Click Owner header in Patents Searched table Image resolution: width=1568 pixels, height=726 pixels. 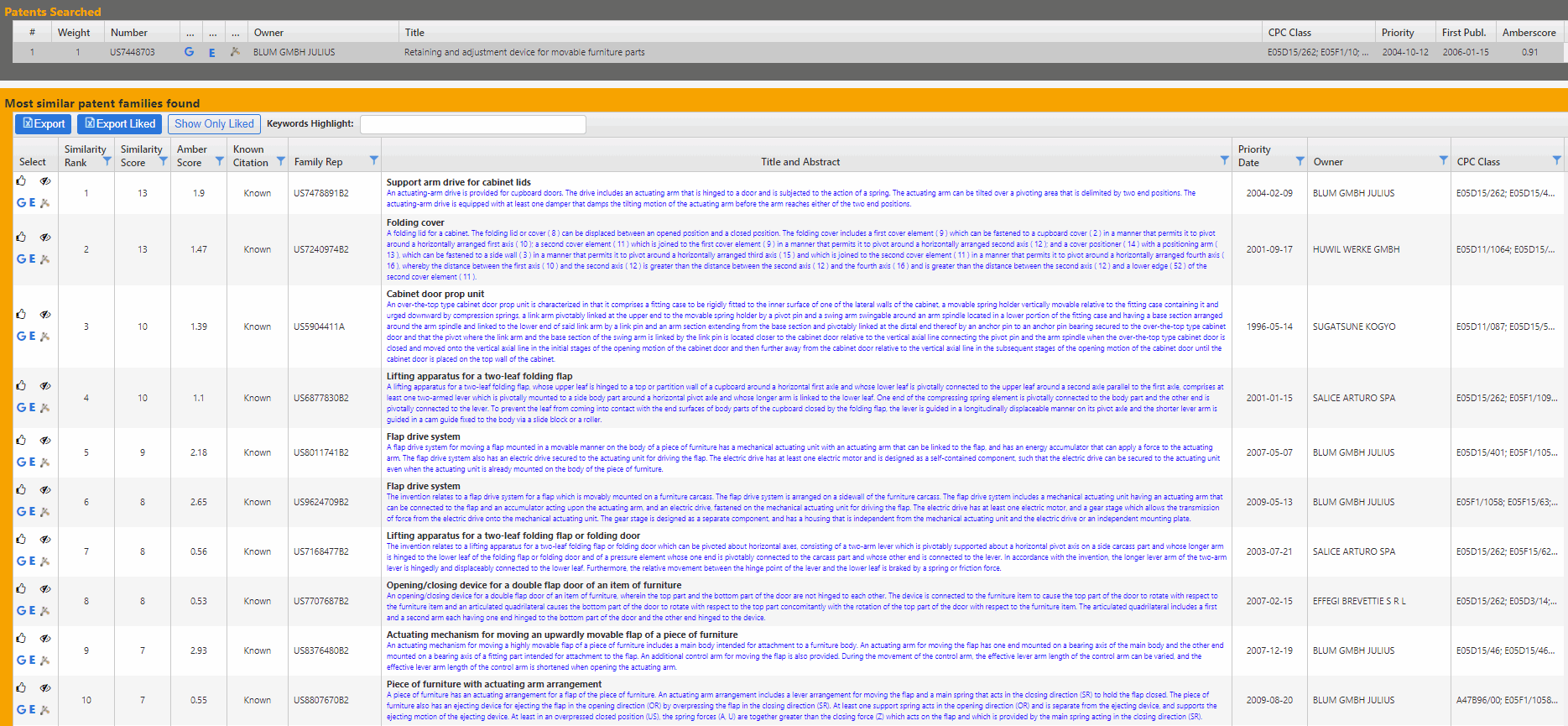(x=268, y=33)
